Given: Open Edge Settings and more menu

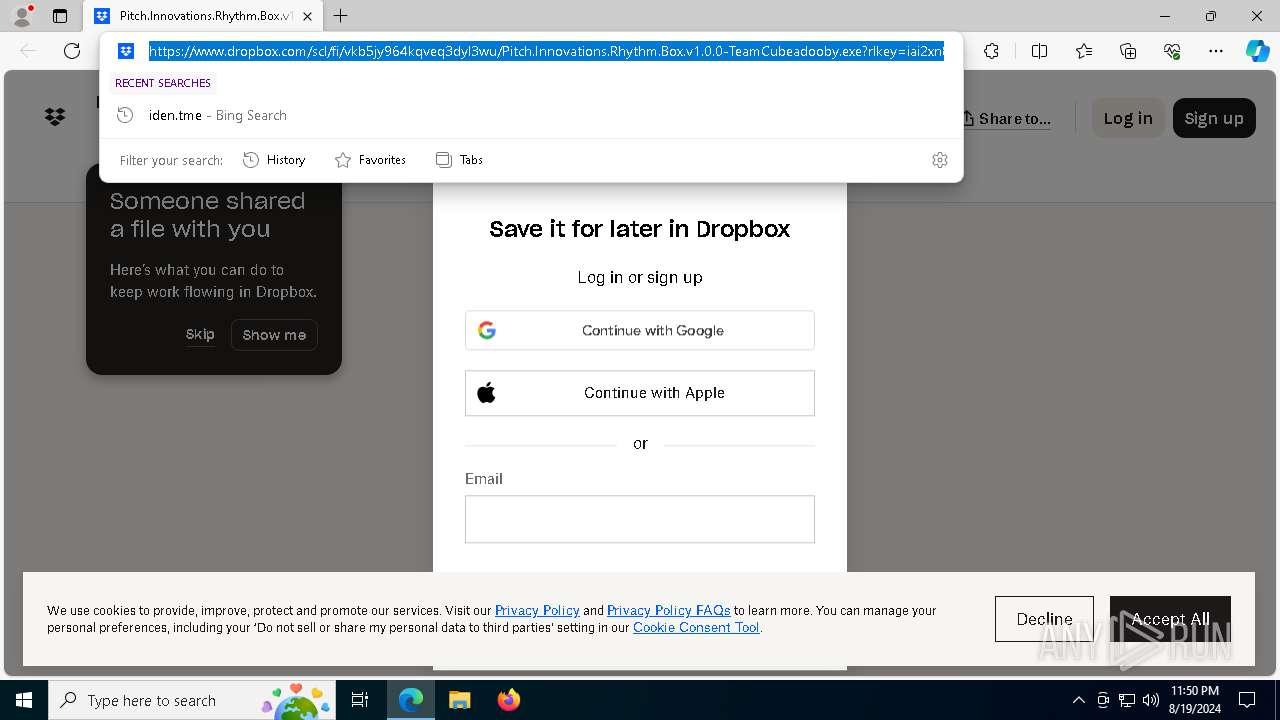Looking at the screenshot, I should coord(1216,51).
